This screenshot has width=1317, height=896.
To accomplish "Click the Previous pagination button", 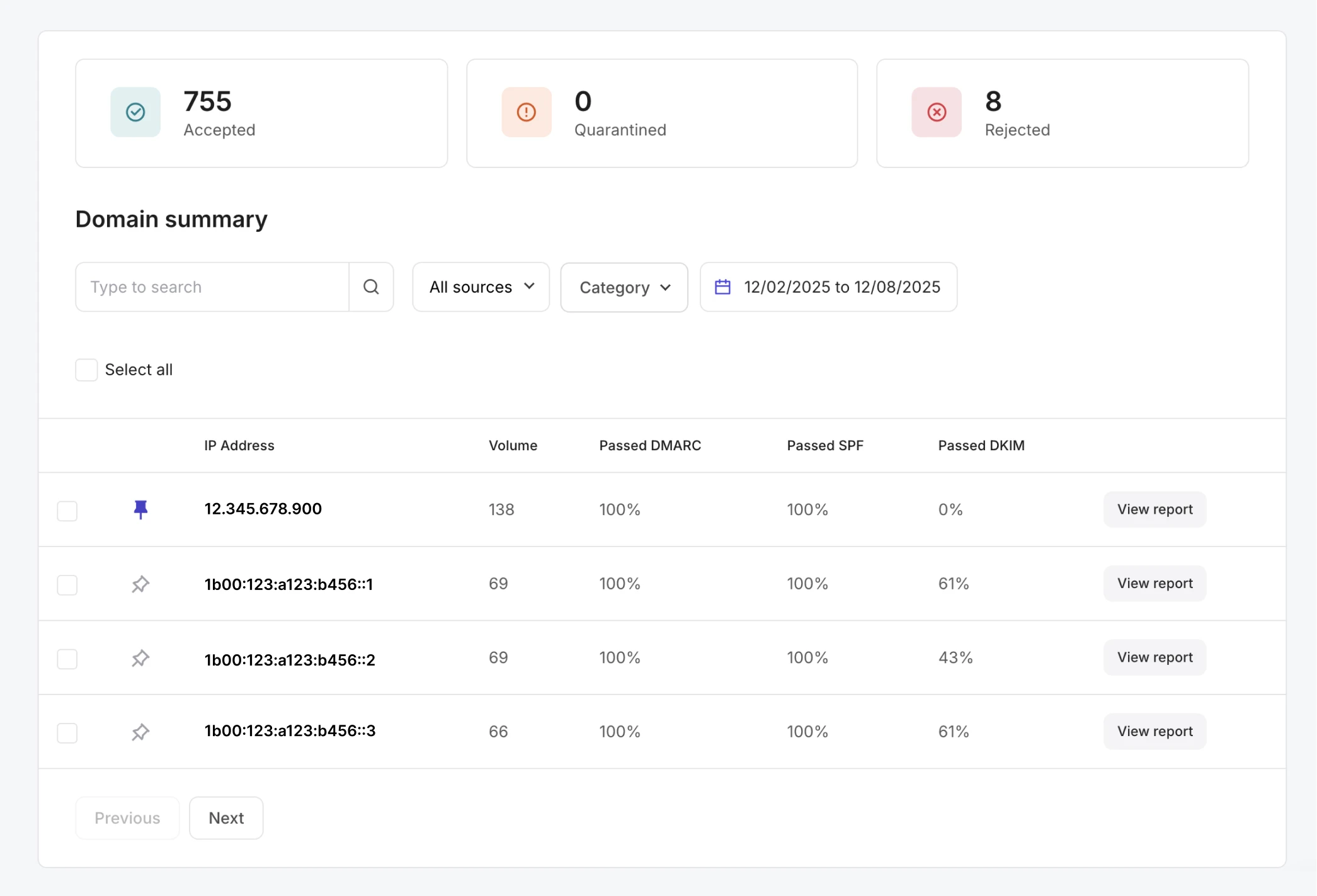I will 127,817.
